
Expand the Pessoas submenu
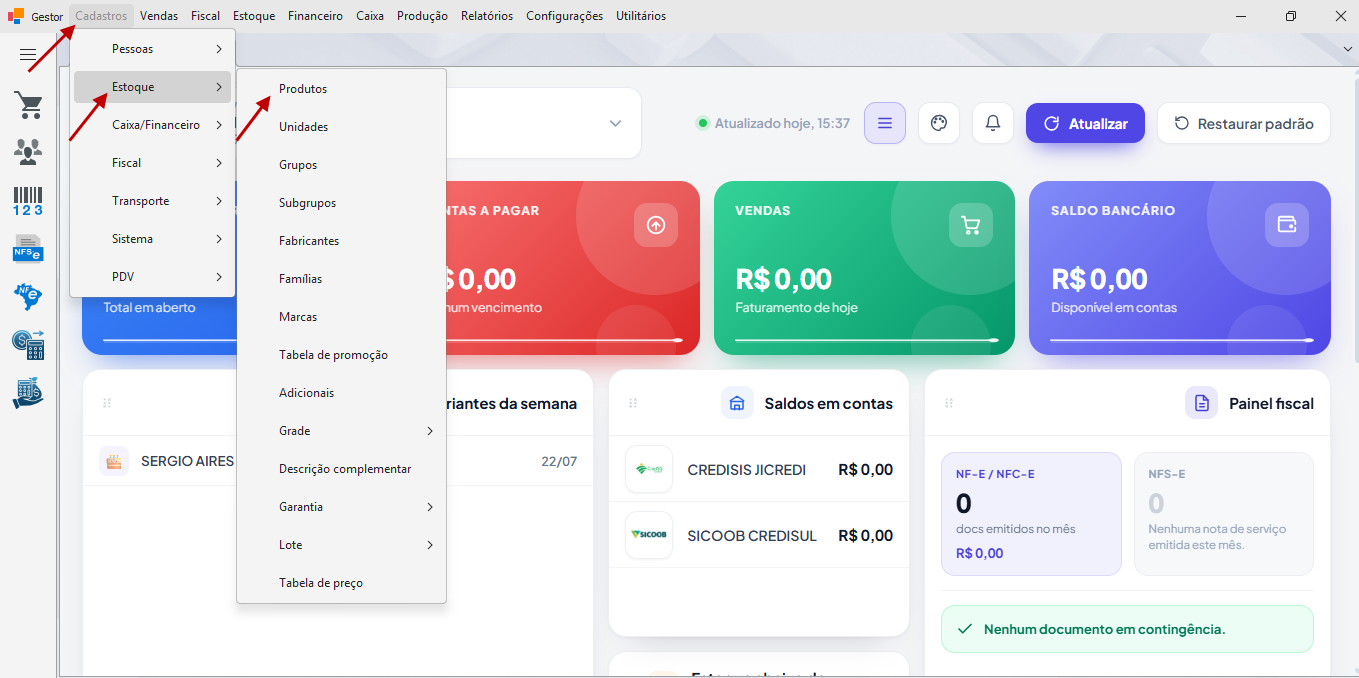(x=152, y=49)
